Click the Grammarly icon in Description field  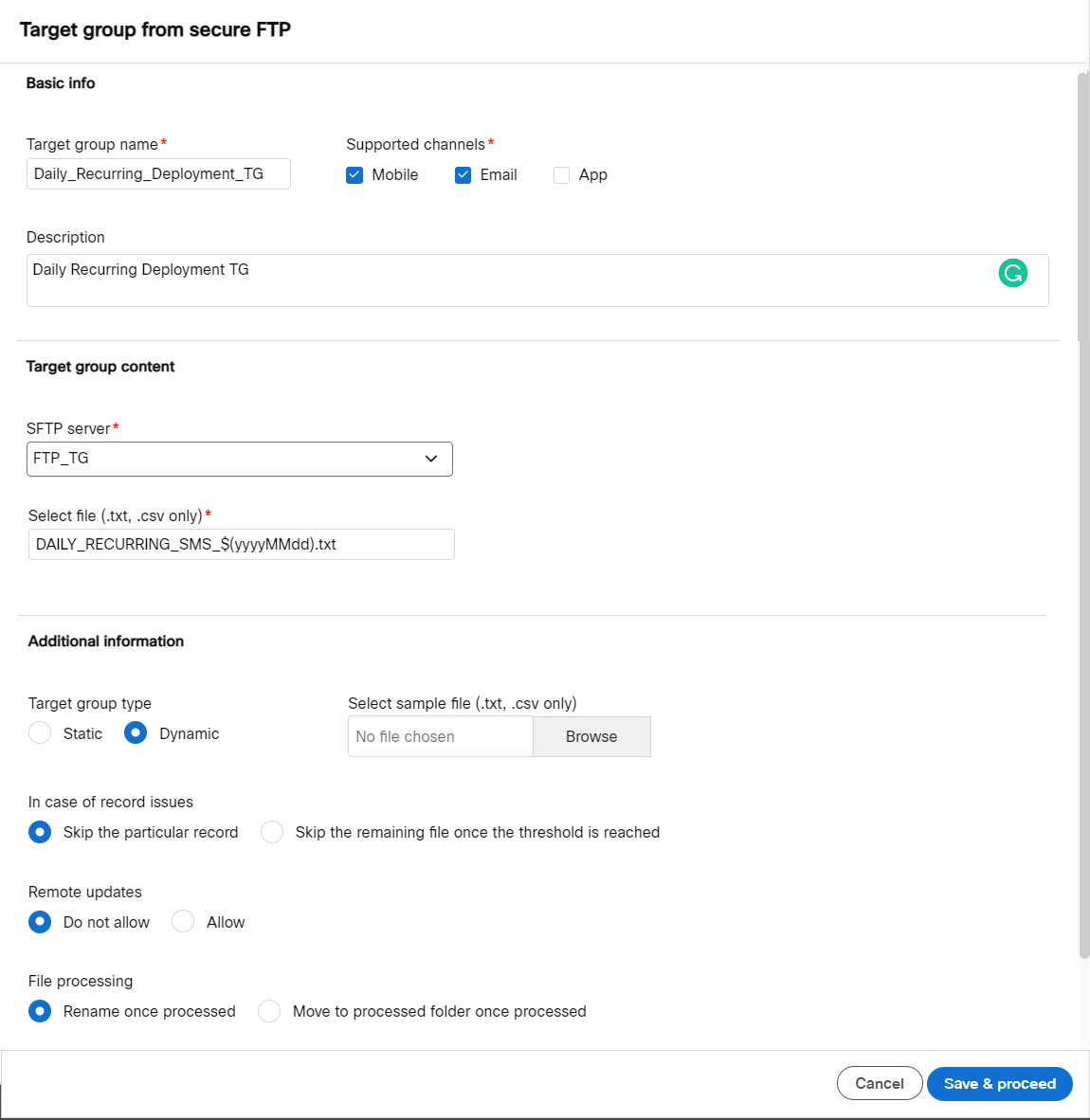1012,273
